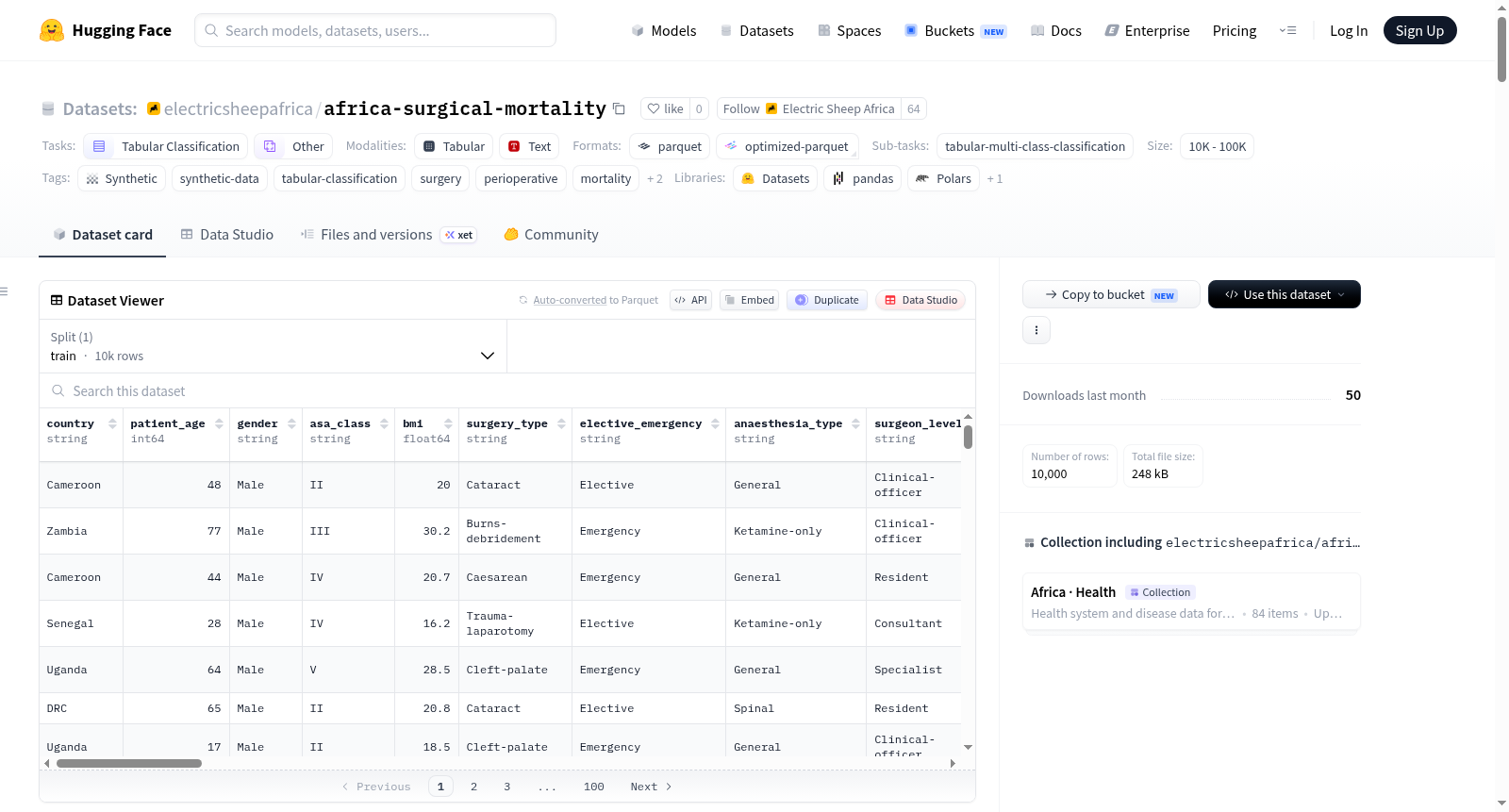Click the Hugging Face logo icon
This screenshot has width=1509, height=812.
[52, 30]
